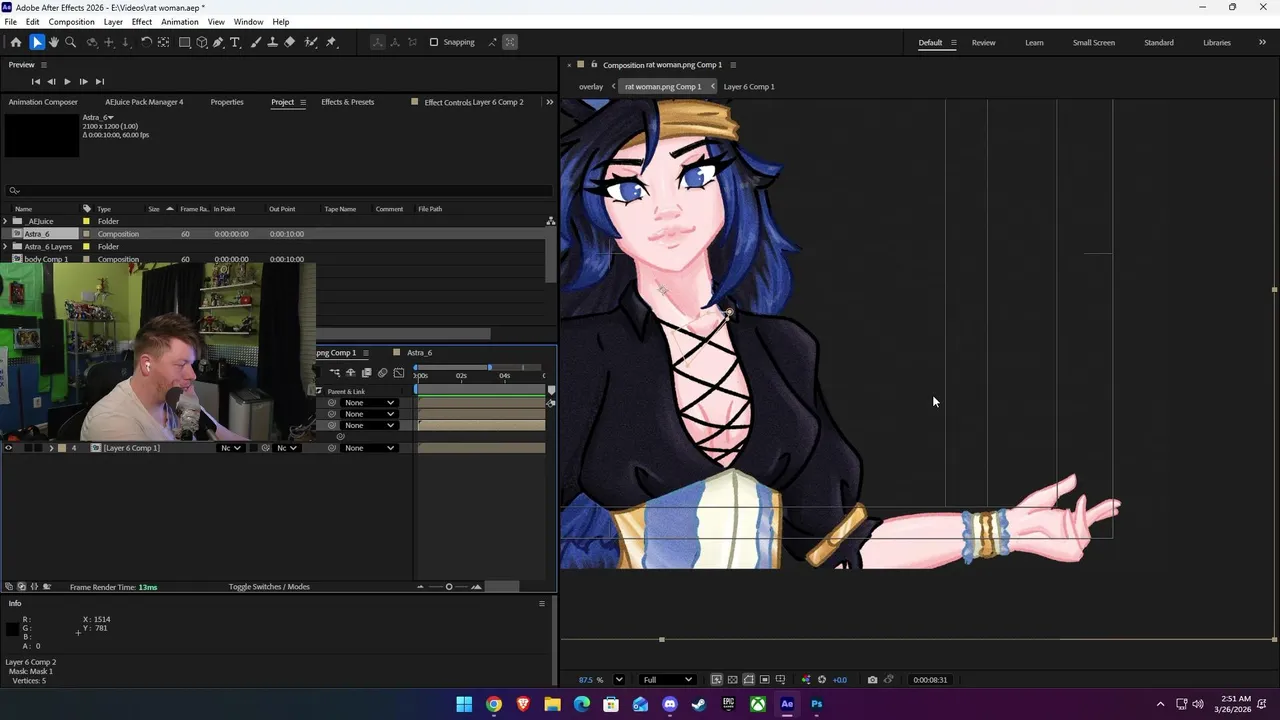Screen dimensions: 1280x720
Task: Click Toggle Switches / Modes
Action: (x=269, y=587)
